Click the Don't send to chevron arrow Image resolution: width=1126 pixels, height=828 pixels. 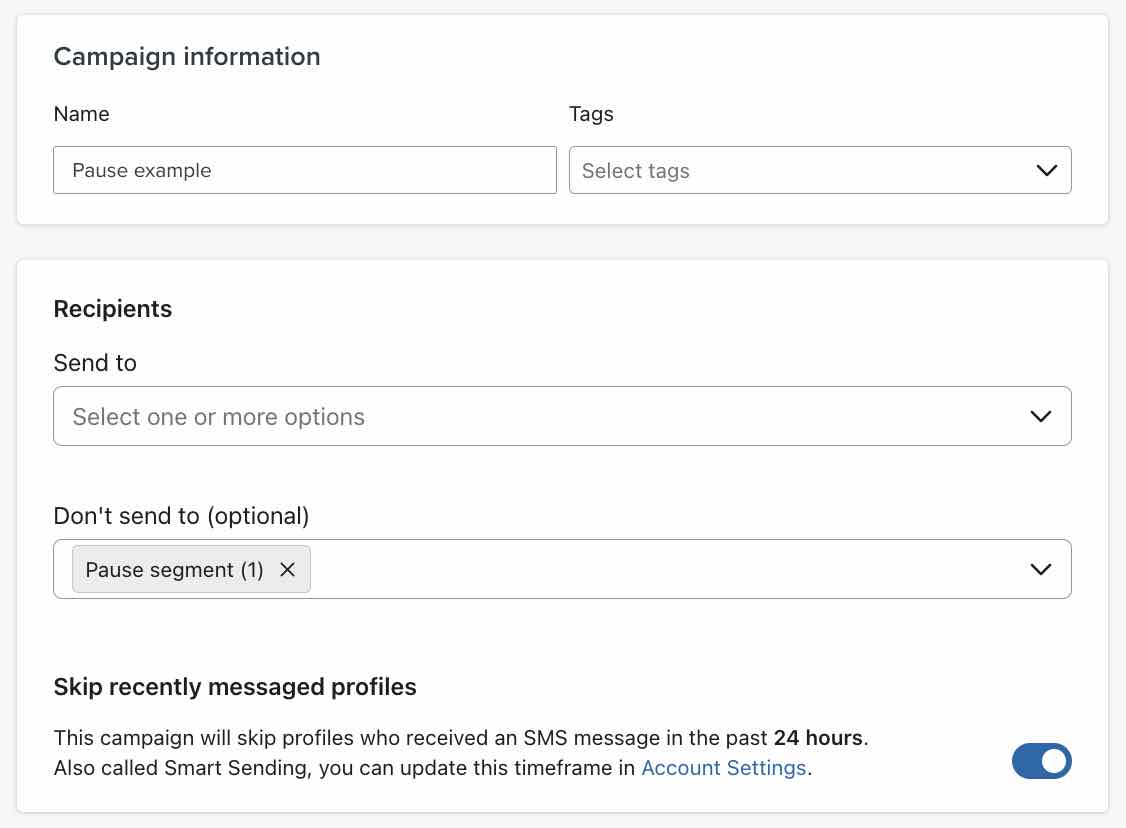[x=1041, y=570]
